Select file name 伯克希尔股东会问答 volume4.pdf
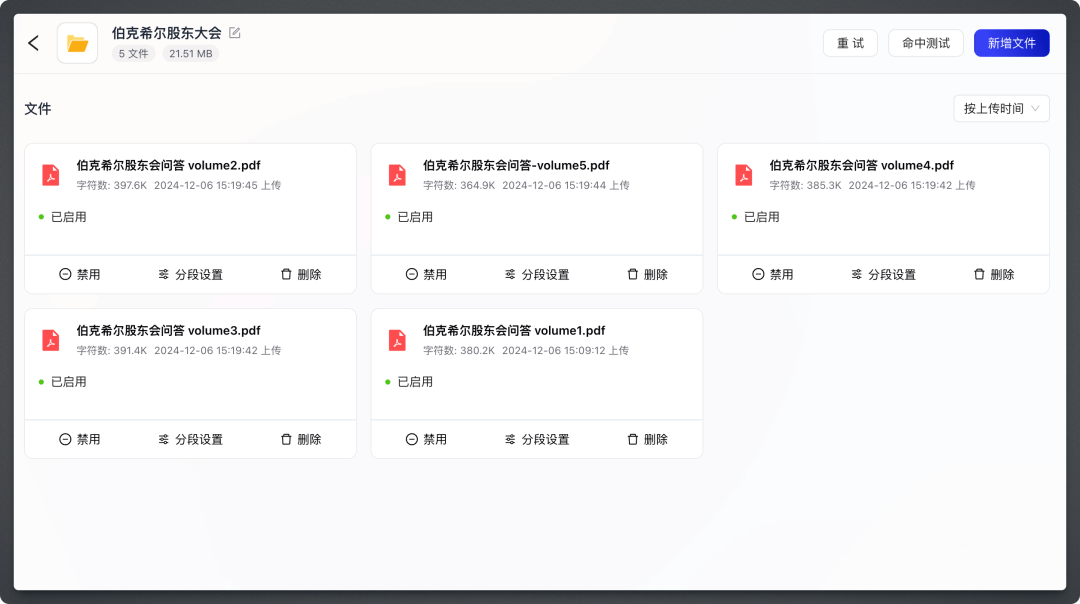 click(x=862, y=165)
